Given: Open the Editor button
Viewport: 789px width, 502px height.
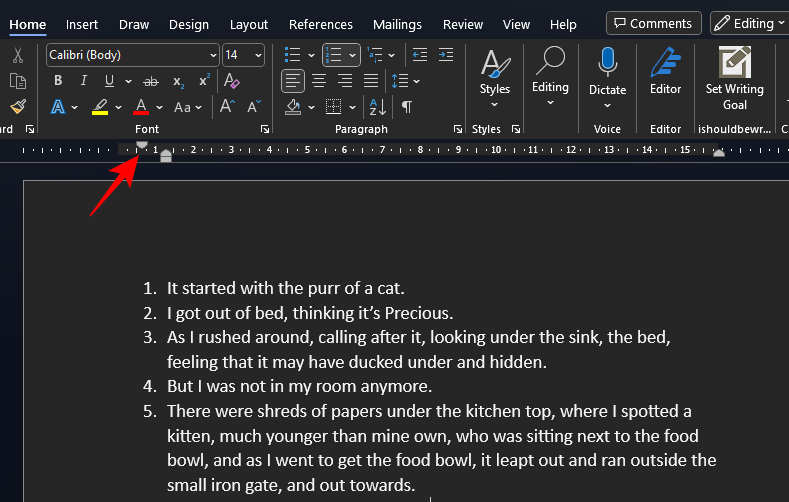Looking at the screenshot, I should [665, 71].
